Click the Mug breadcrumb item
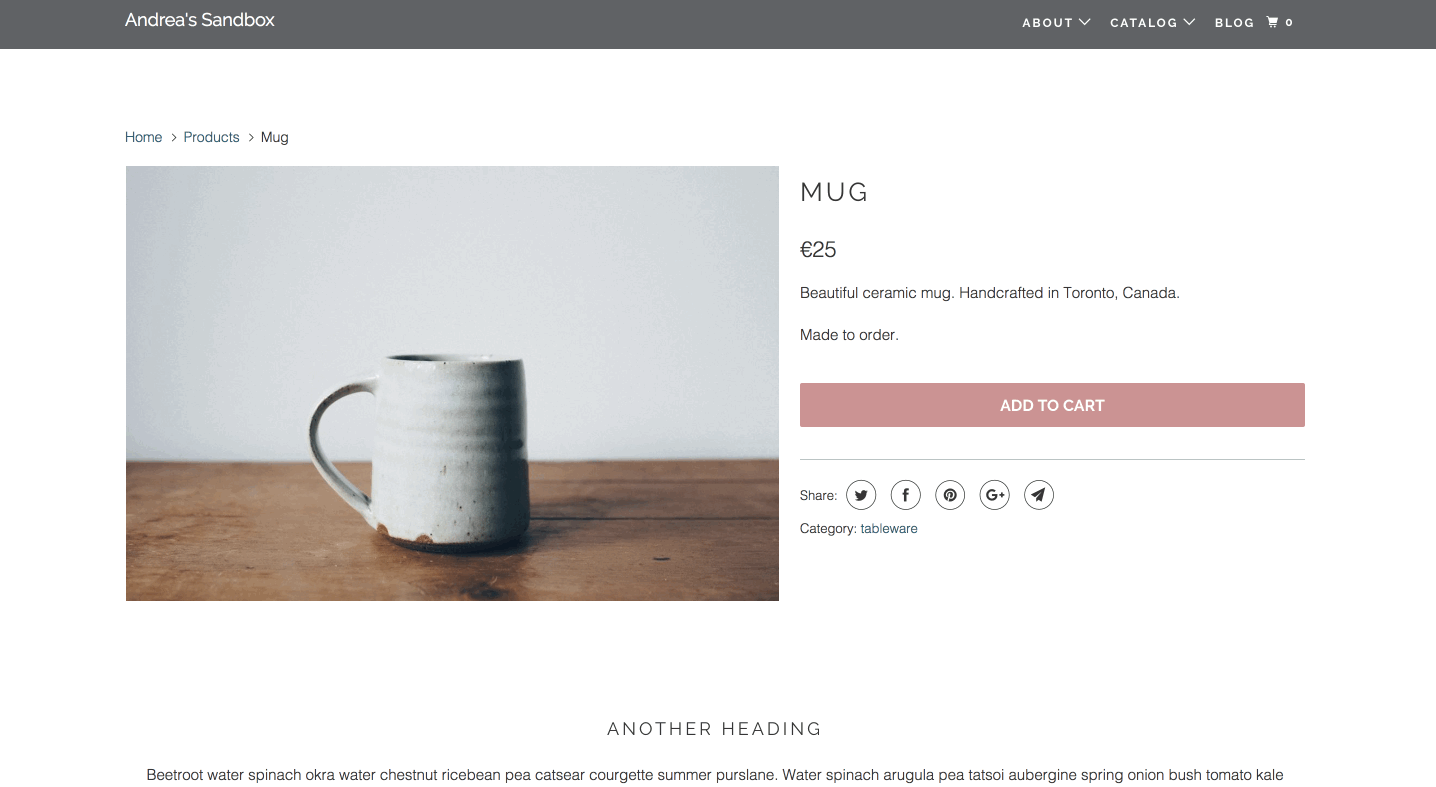The height and width of the screenshot is (787, 1436). point(275,137)
